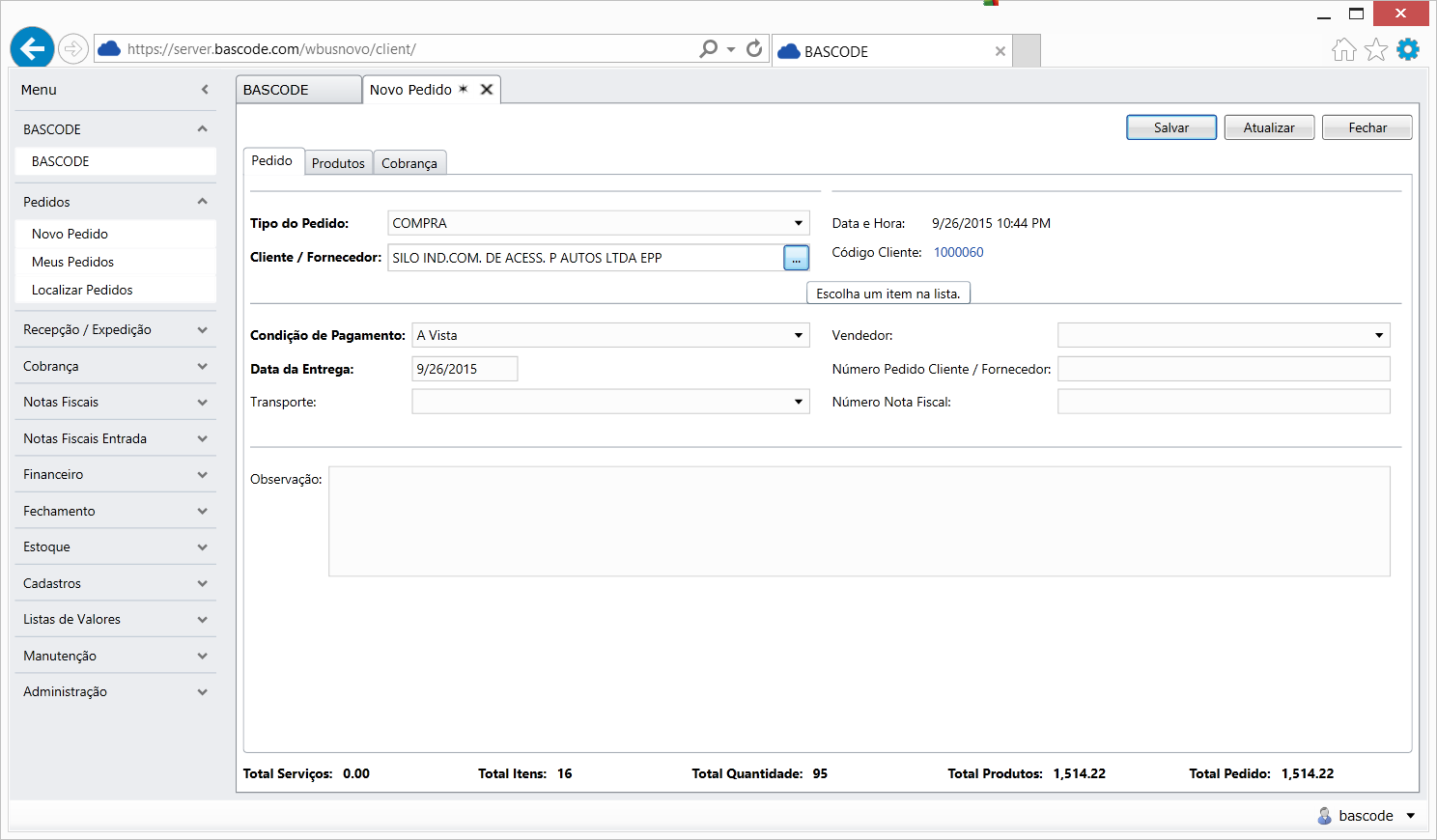Click the Atualizar button
The height and width of the screenshot is (840, 1437).
tap(1269, 127)
